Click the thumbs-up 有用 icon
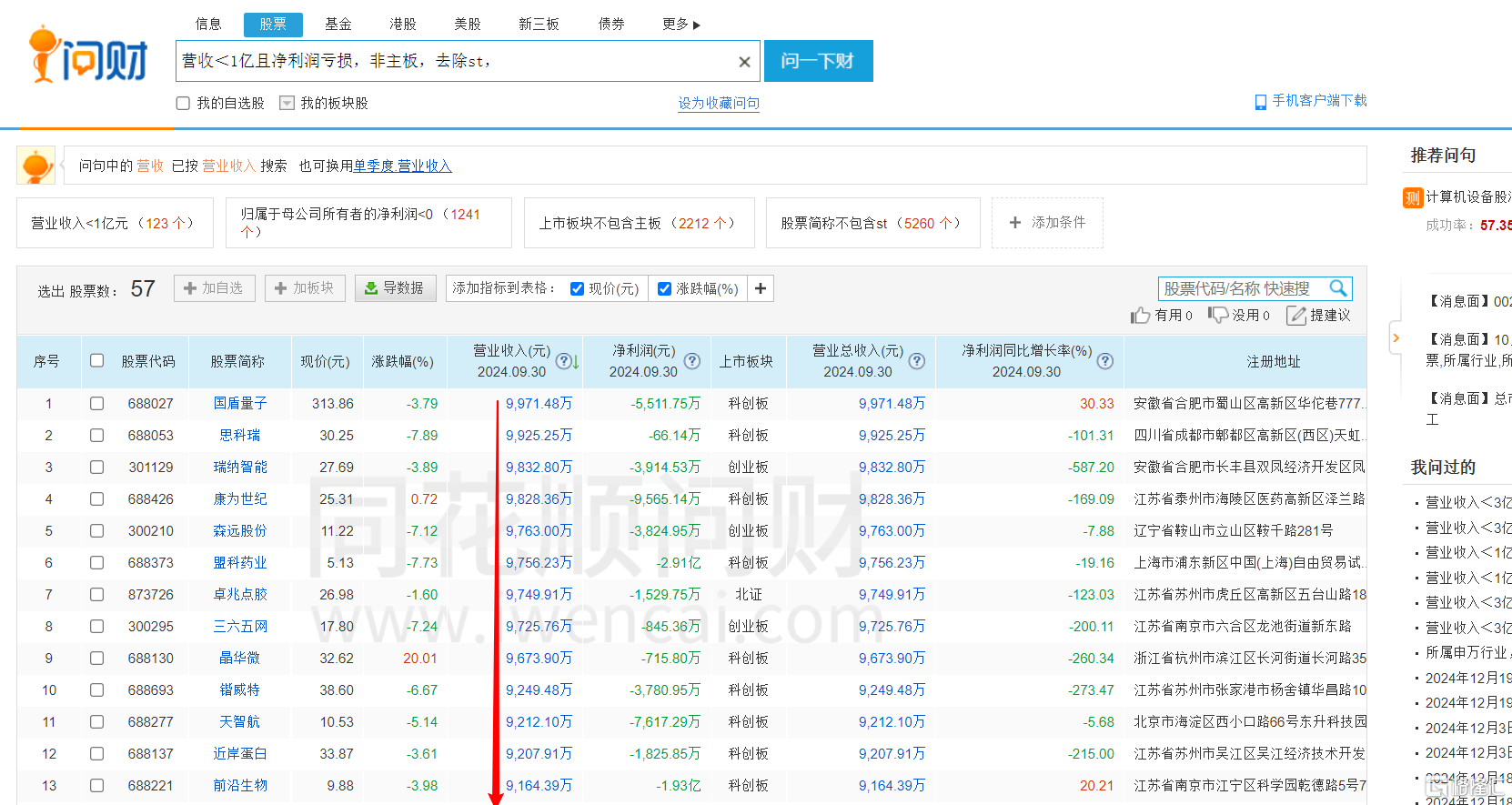Image resolution: width=1512 pixels, height=805 pixels. [1140, 316]
